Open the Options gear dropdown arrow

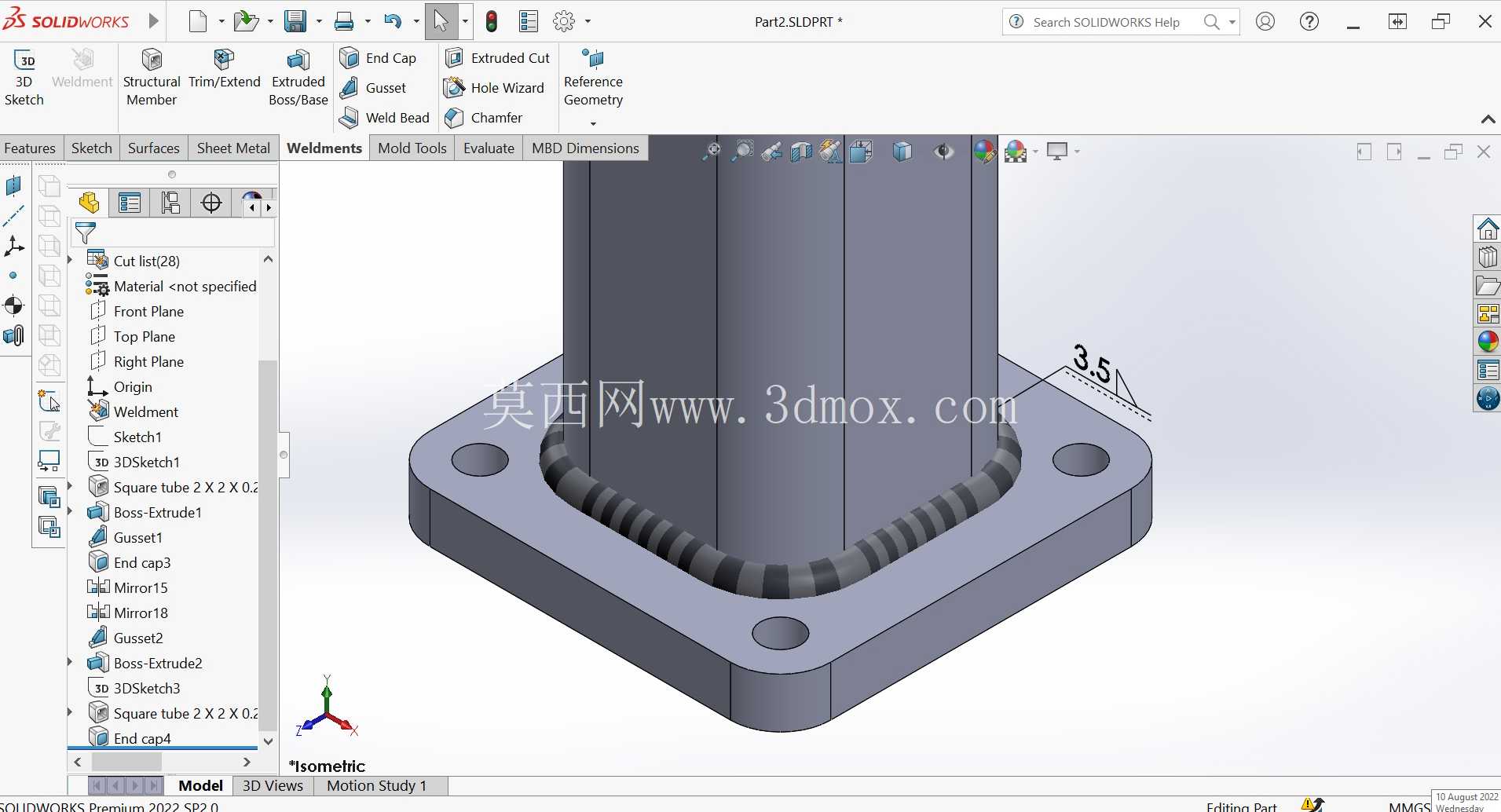click(588, 21)
